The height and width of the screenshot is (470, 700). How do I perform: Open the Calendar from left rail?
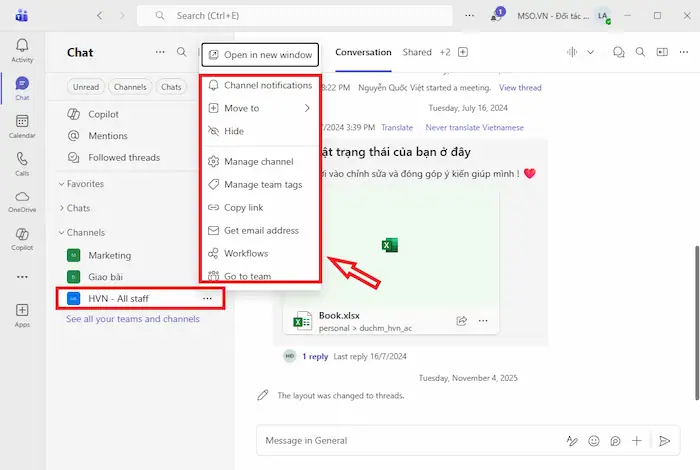(22, 125)
